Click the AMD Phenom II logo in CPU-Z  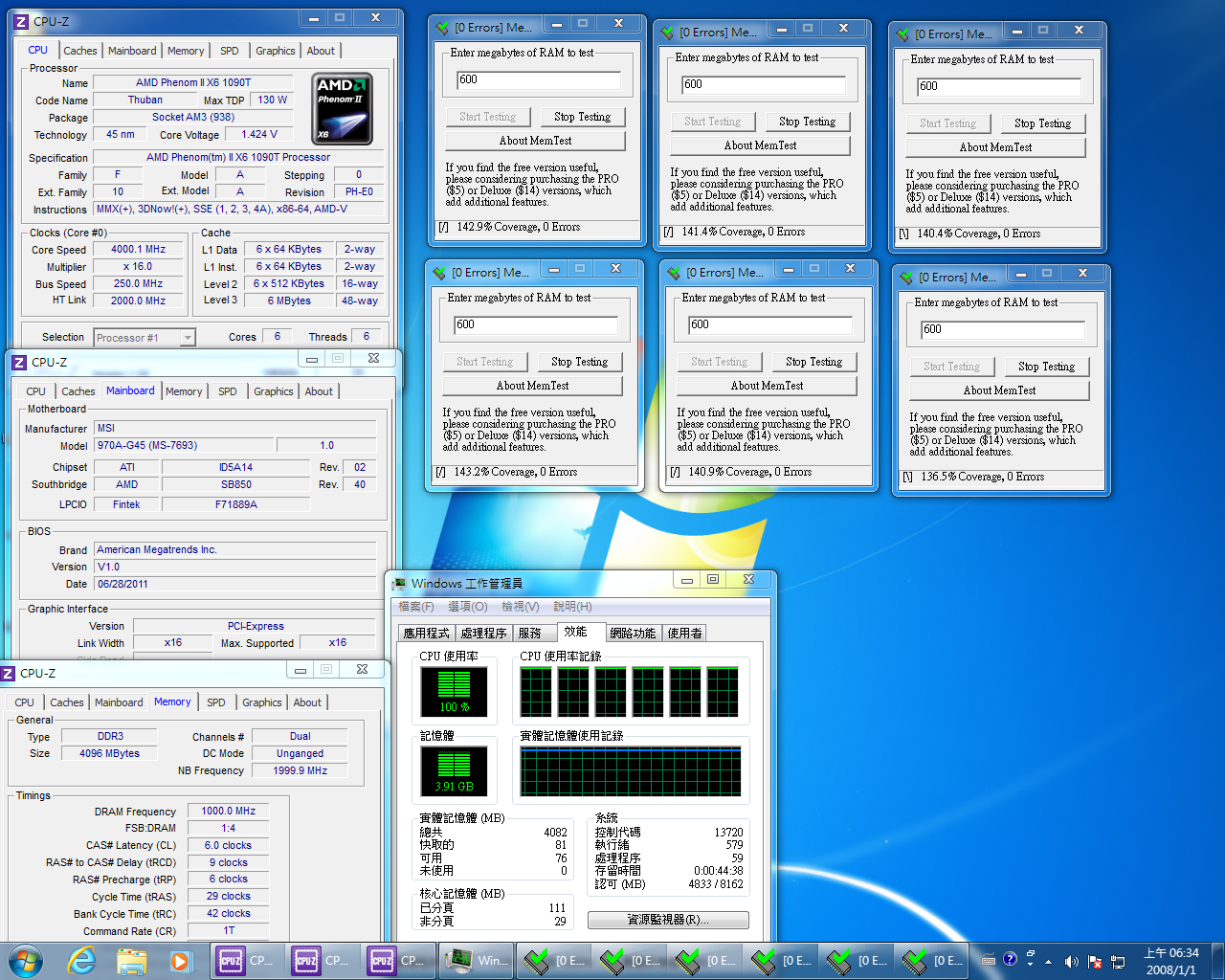pos(343,109)
